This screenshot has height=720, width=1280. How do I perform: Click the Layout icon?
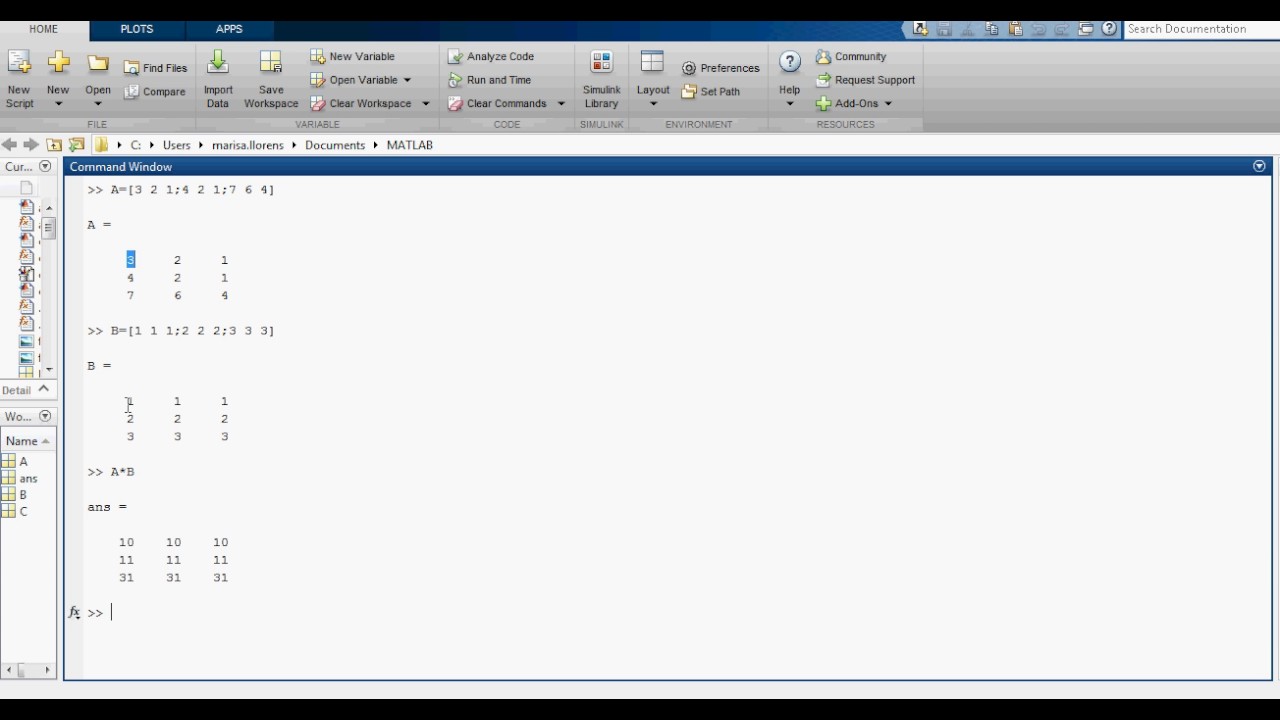click(652, 62)
